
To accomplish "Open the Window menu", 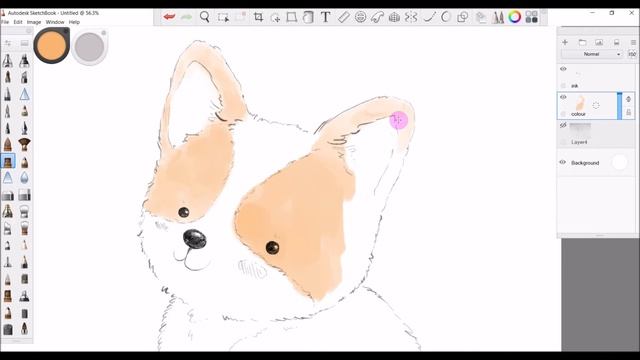I will (55, 22).
